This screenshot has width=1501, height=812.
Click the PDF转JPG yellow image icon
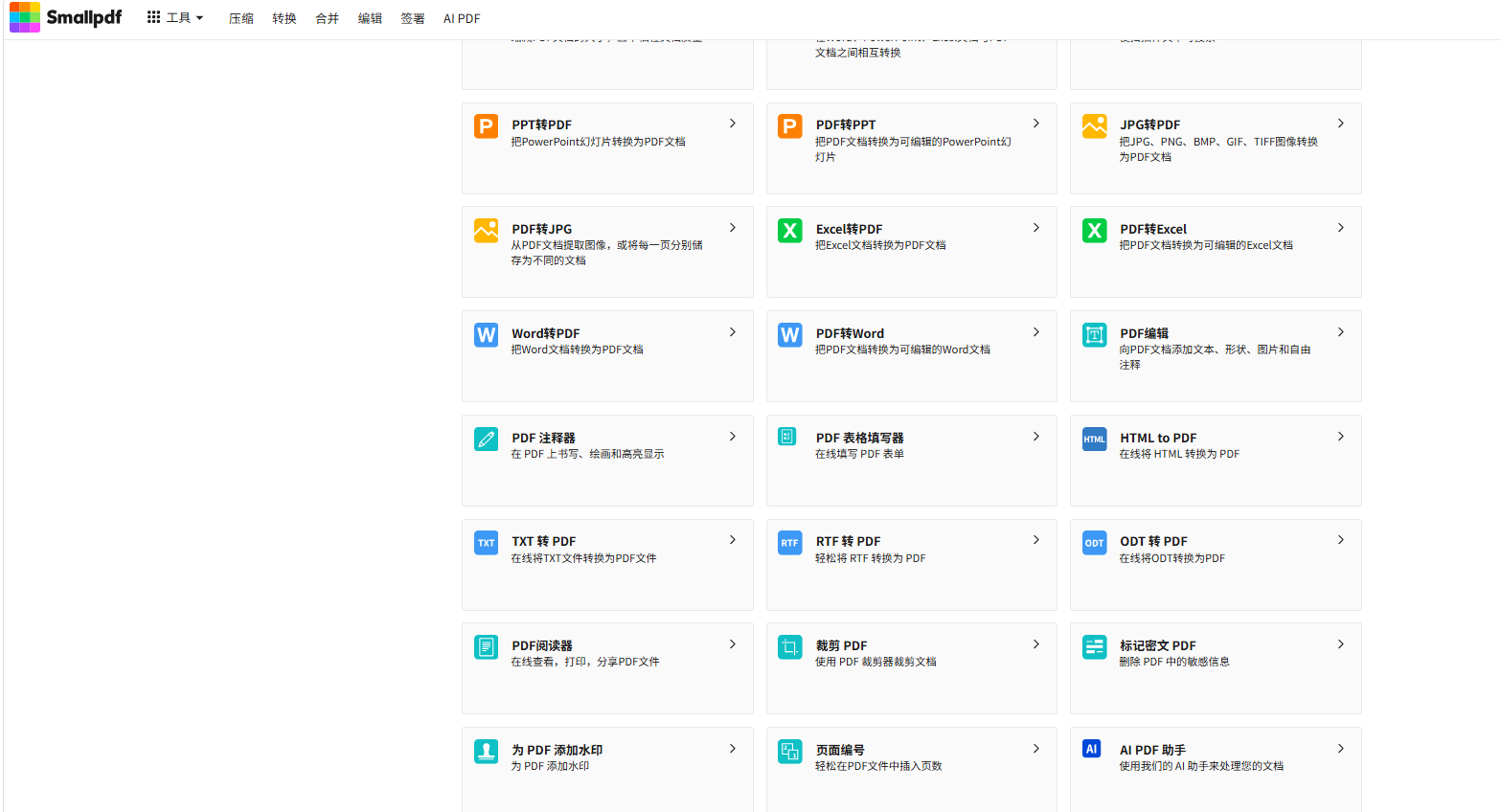pyautogui.click(x=487, y=231)
